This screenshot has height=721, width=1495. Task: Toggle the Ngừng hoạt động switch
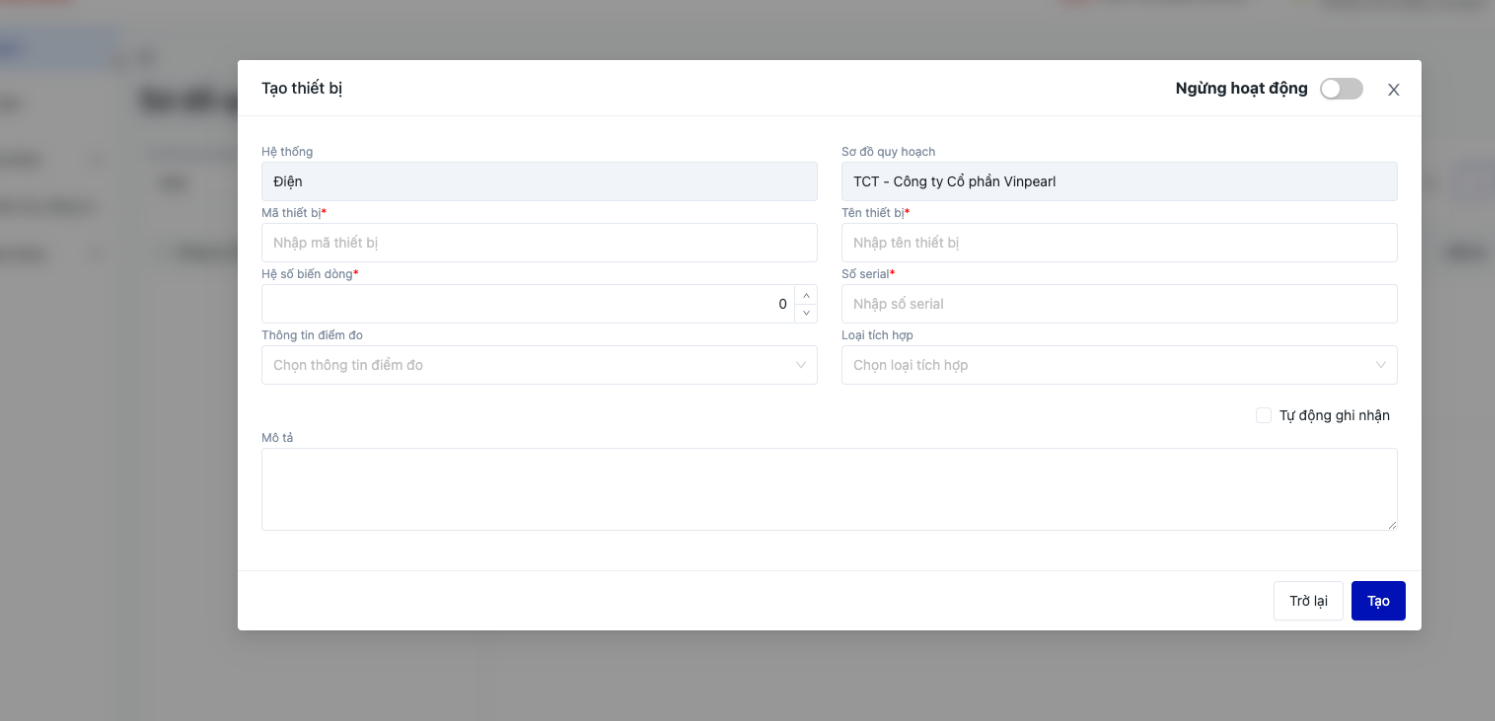[x=1340, y=89]
